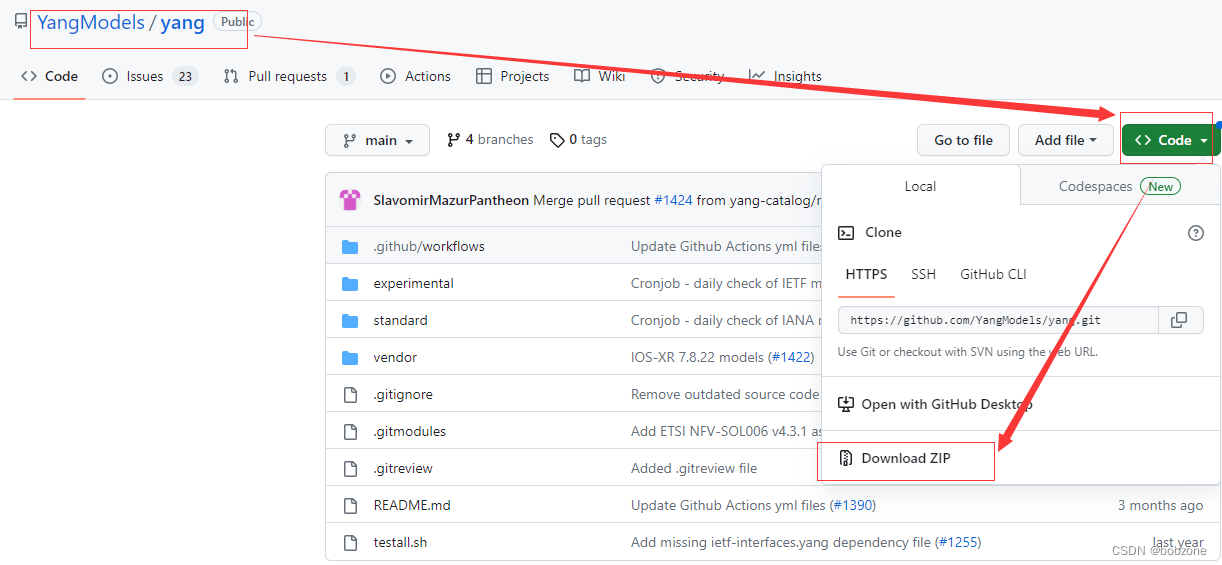Click the file icon beside .gitignore

(350, 394)
